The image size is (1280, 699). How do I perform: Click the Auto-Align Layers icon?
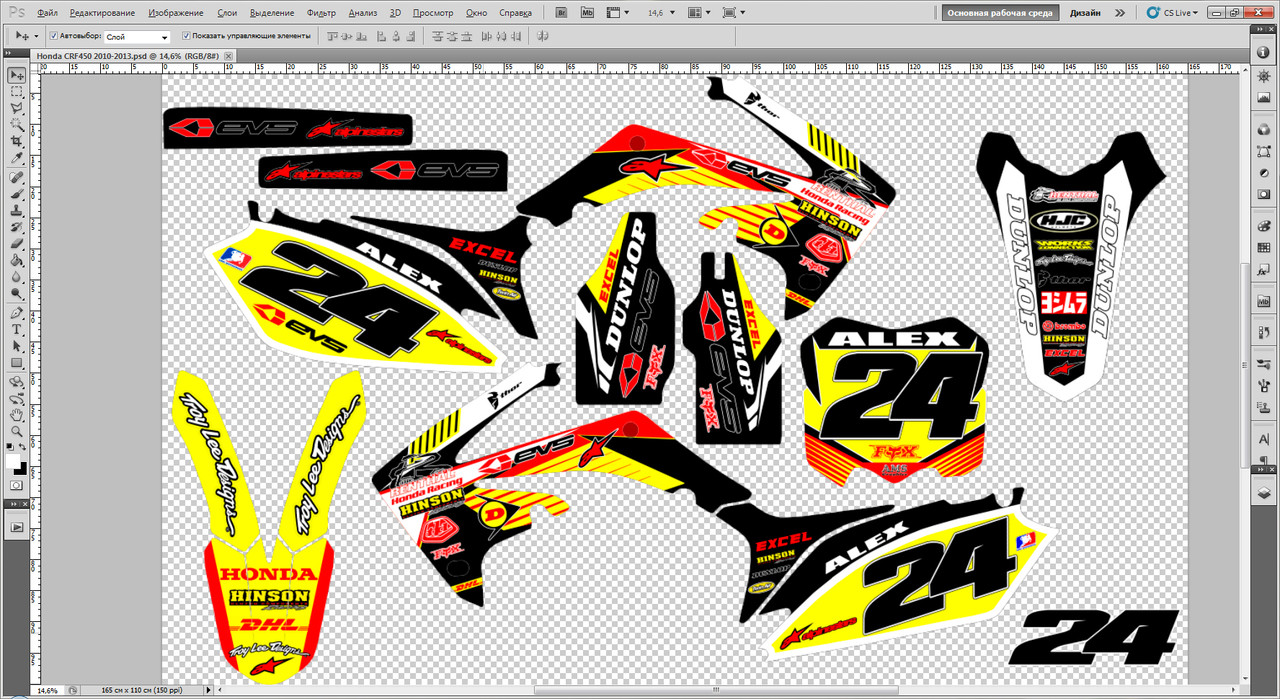click(x=543, y=35)
